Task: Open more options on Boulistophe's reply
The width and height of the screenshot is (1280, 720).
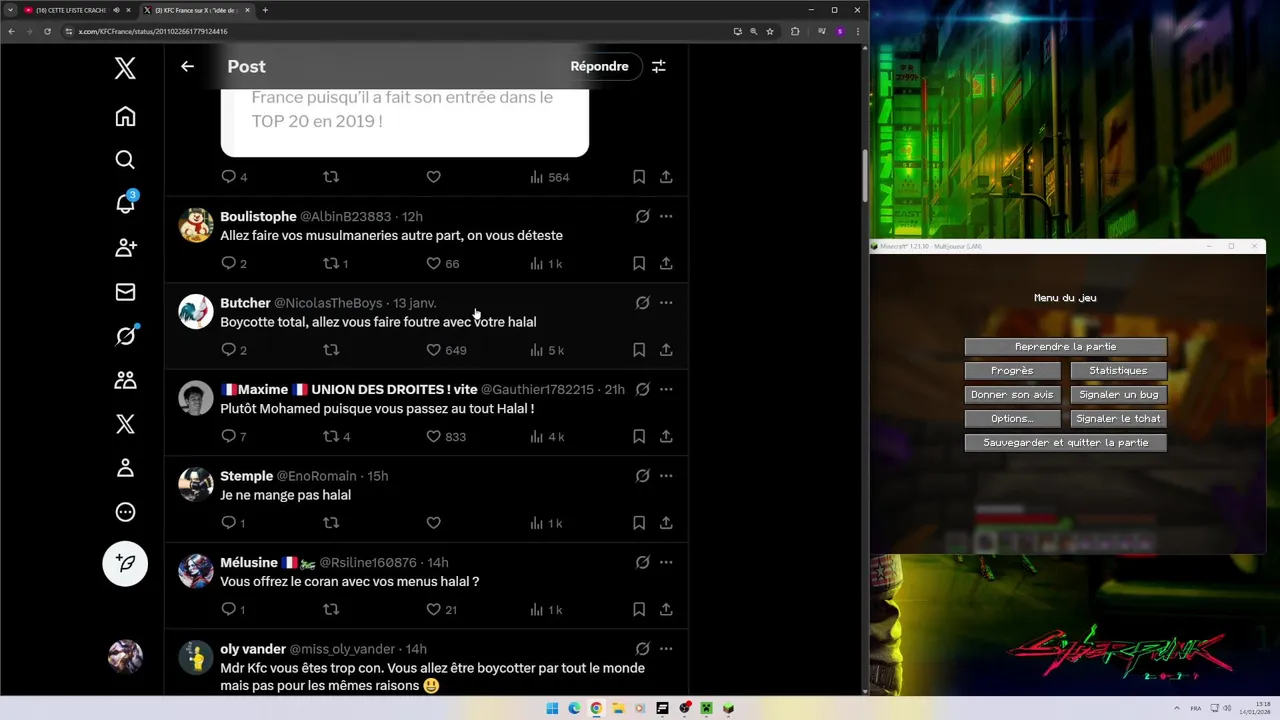Action: [x=666, y=216]
